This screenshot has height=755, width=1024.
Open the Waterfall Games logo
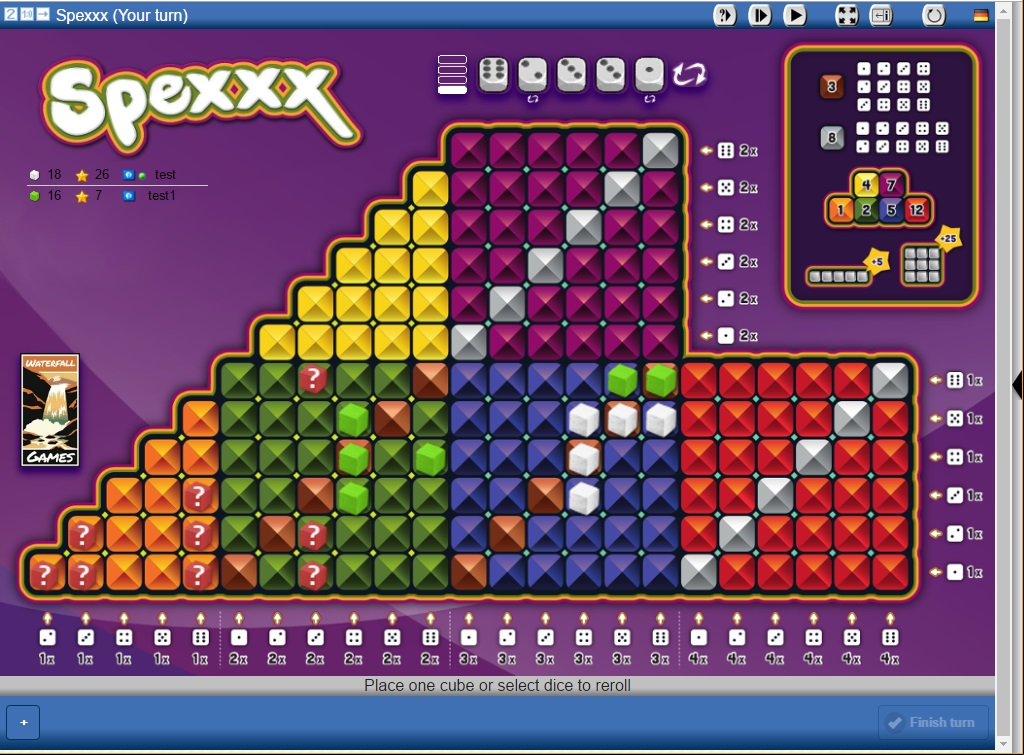[x=50, y=410]
